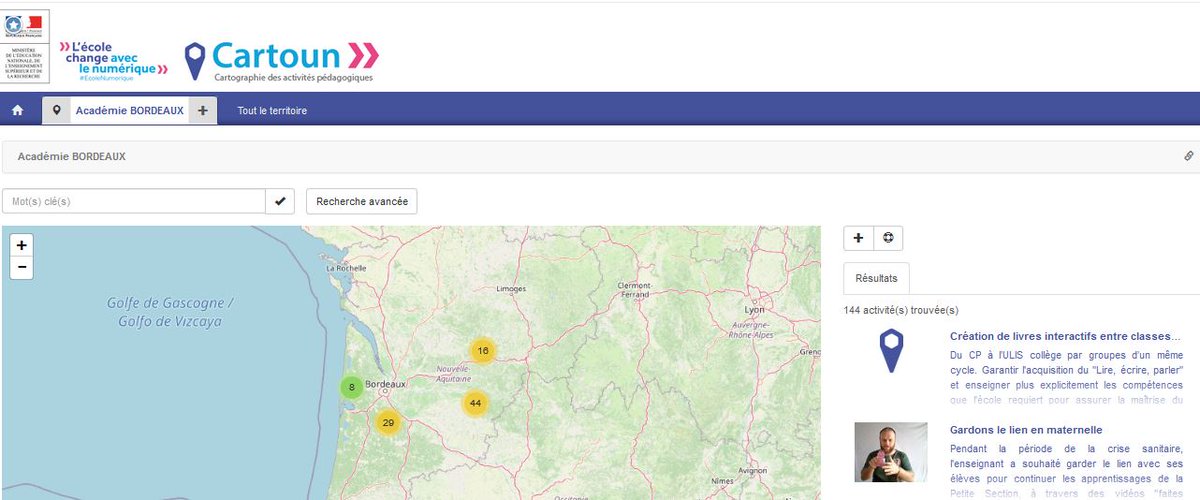Click the '144 activité(s) trouvée(s)' text

pyautogui.click(x=901, y=310)
